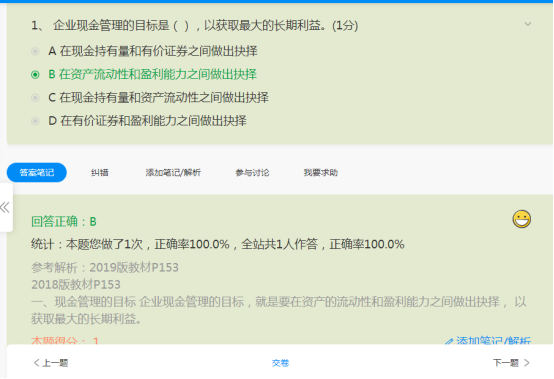Go to previous question 上一题
Viewport: 554px width, 379px height.
(51, 363)
